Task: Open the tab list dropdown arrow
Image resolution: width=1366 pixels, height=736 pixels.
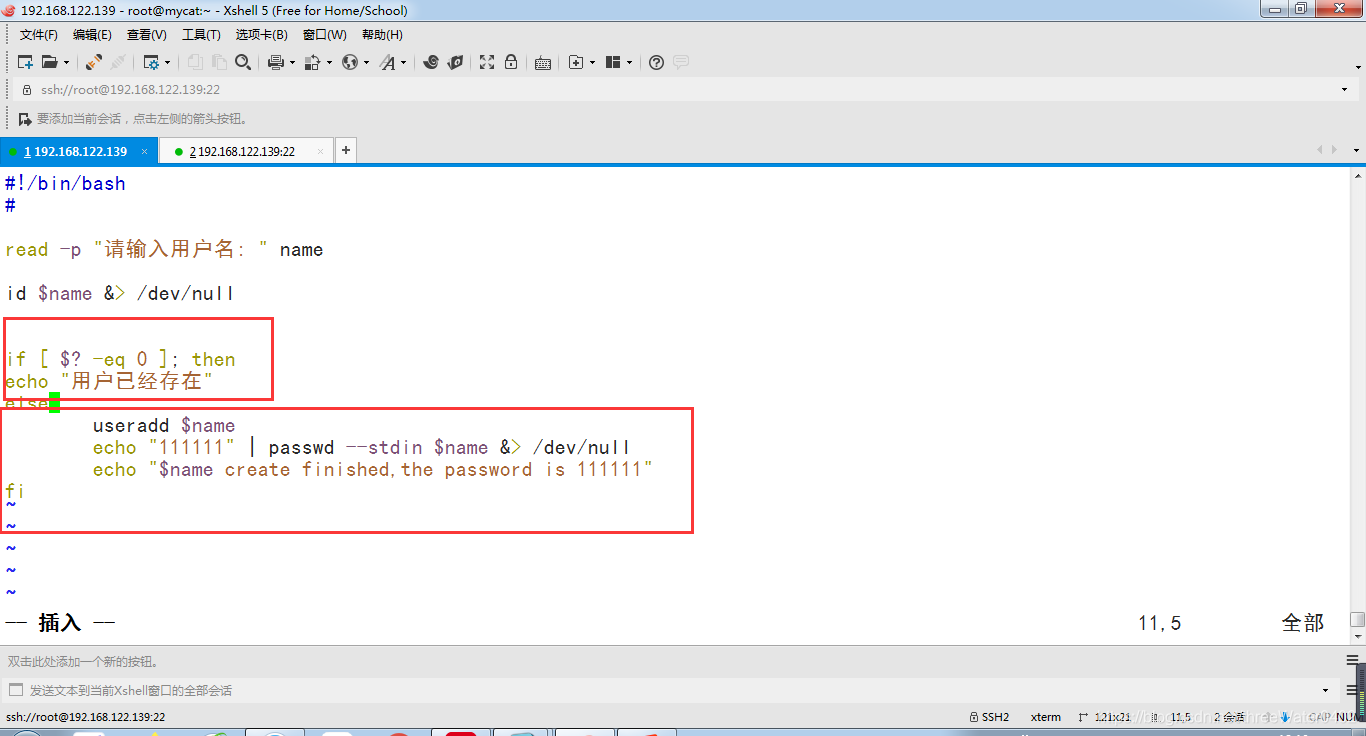Action: coord(1357,150)
